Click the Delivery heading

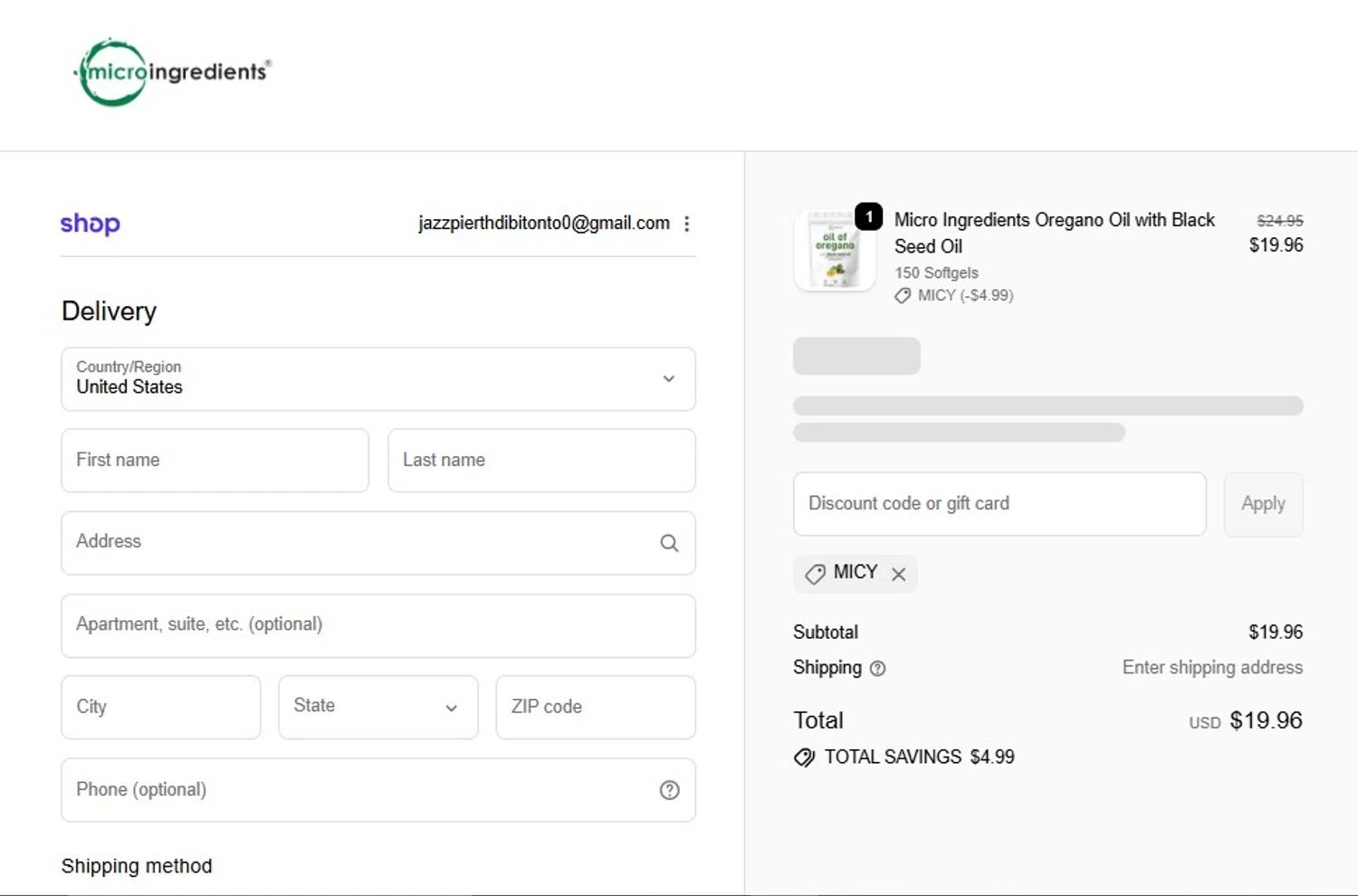pyautogui.click(x=109, y=311)
